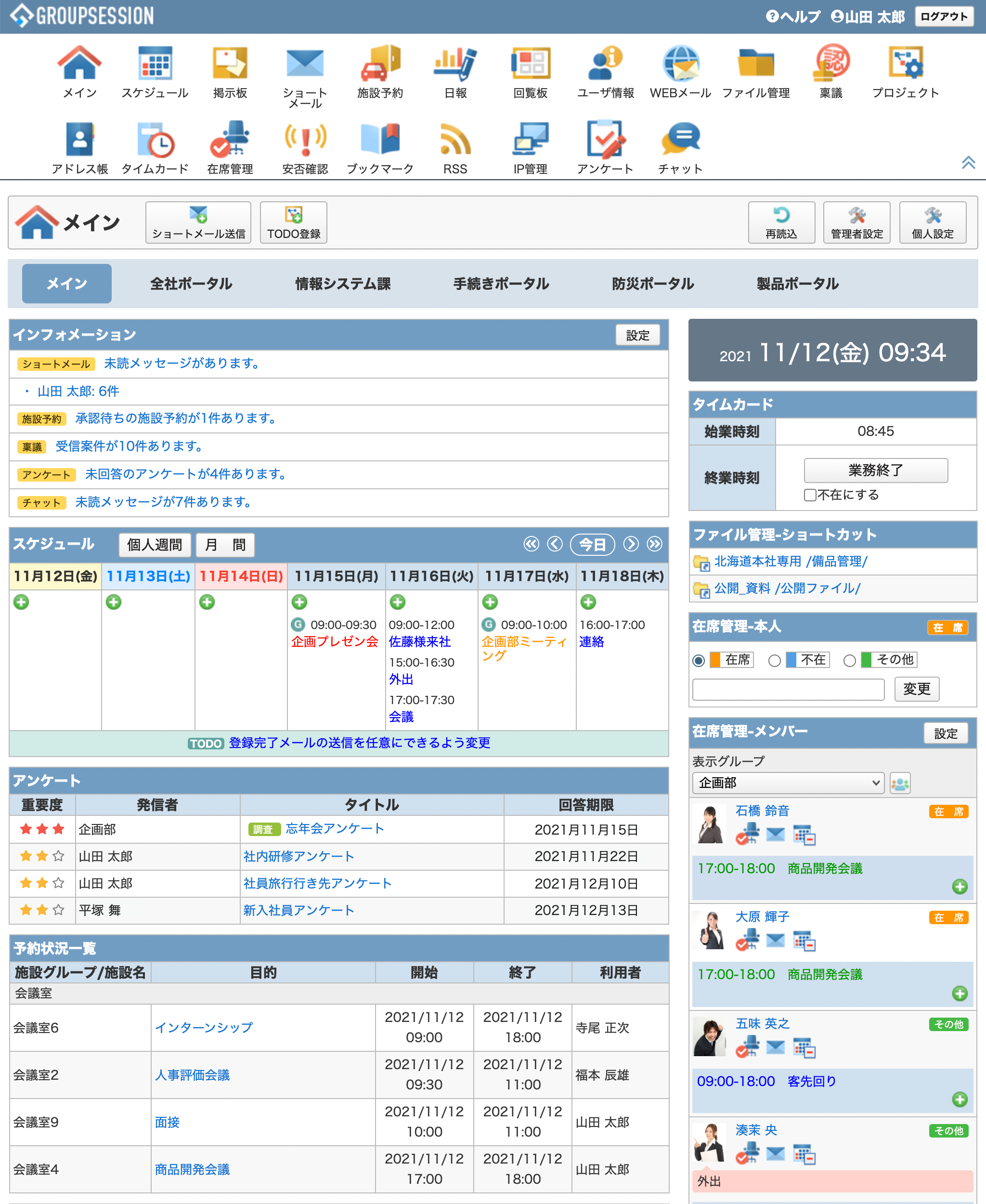Screen dimensions: 986x1204
Task: Select the 在席 radio button
Action: point(699,660)
